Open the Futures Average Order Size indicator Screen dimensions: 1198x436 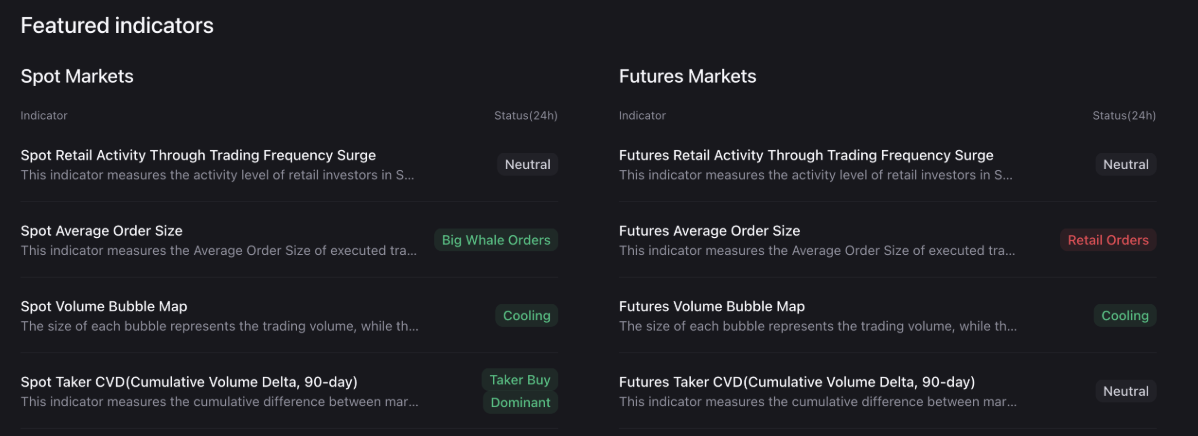pos(709,231)
